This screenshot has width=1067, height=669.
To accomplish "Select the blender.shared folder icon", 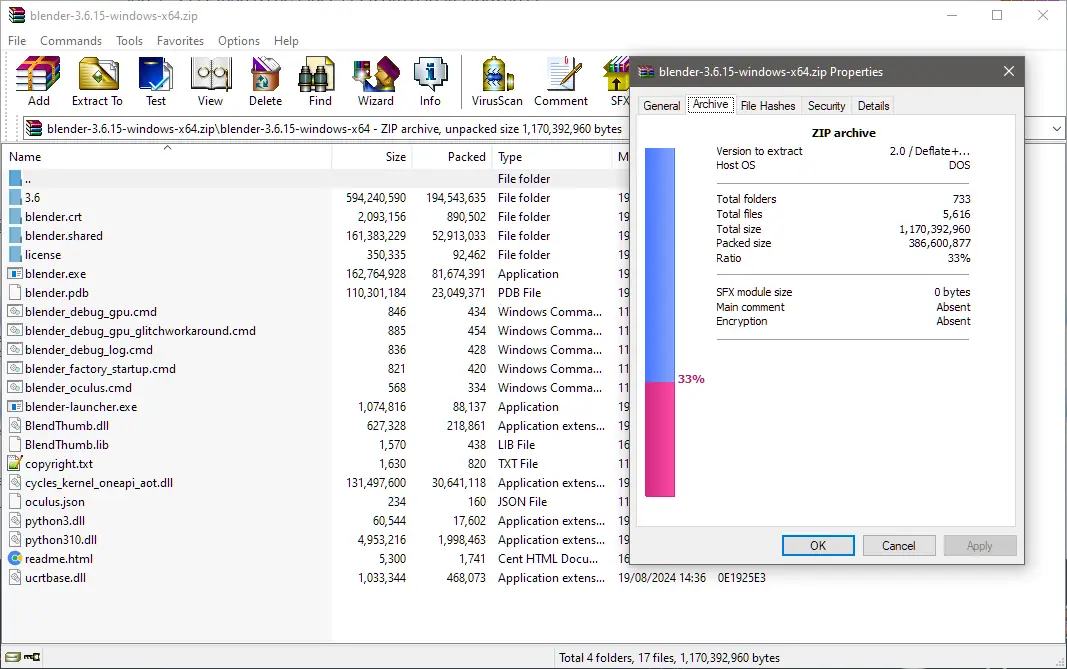I will (15, 236).
